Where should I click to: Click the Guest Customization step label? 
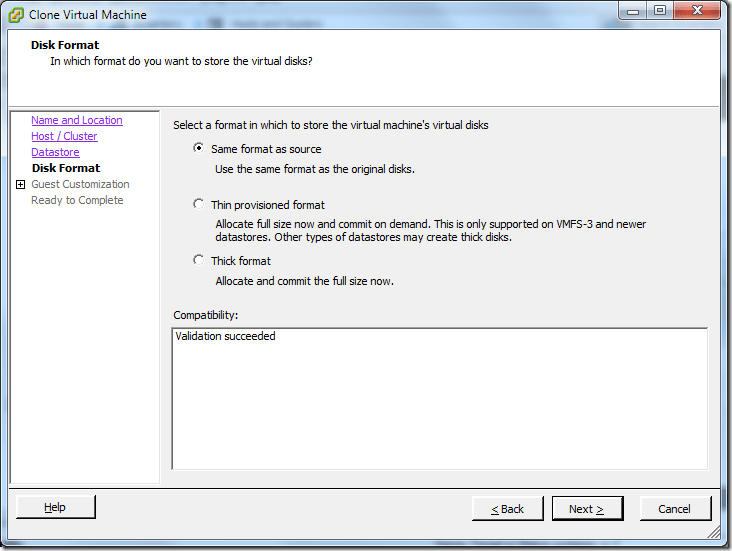[x=80, y=184]
